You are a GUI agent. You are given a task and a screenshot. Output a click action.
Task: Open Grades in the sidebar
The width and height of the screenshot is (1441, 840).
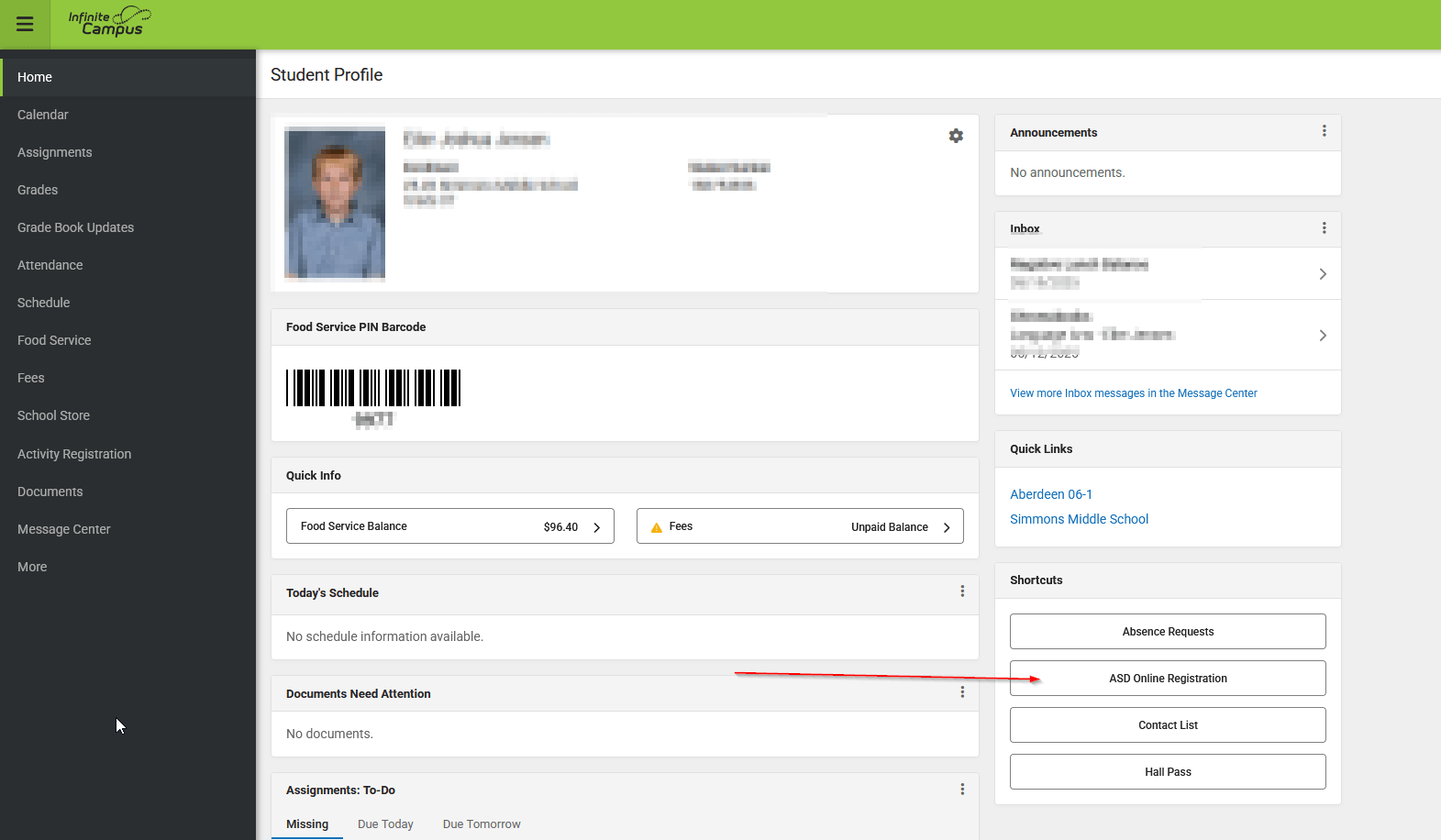tap(128, 190)
